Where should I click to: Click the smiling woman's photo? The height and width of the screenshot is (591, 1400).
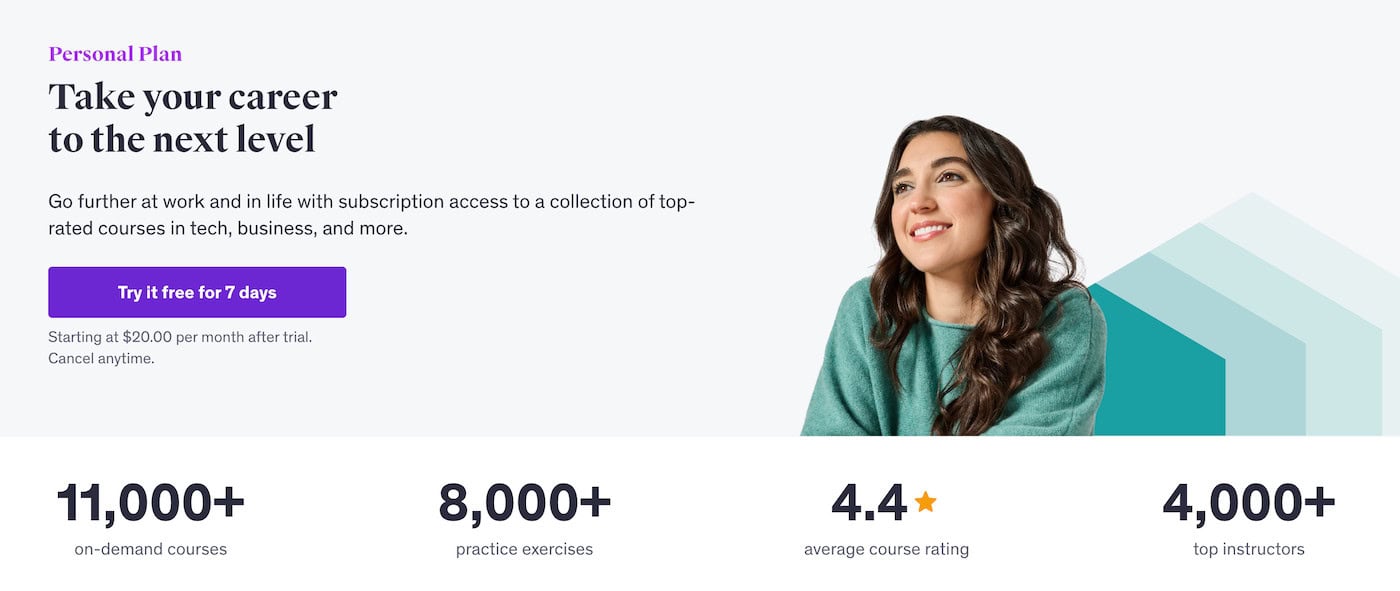[953, 276]
